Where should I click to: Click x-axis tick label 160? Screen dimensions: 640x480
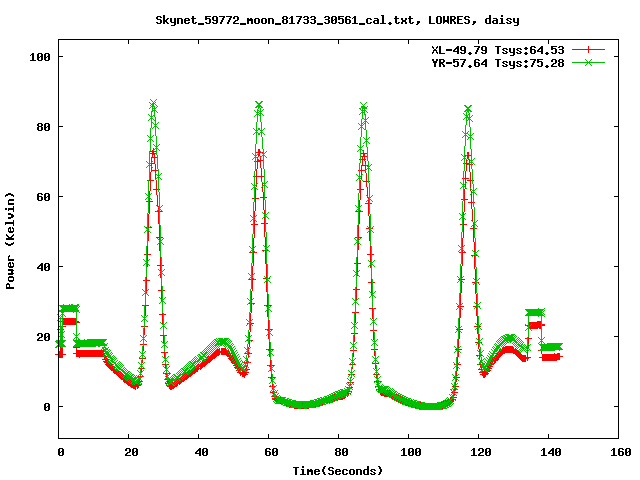pyautogui.click(x=621, y=452)
